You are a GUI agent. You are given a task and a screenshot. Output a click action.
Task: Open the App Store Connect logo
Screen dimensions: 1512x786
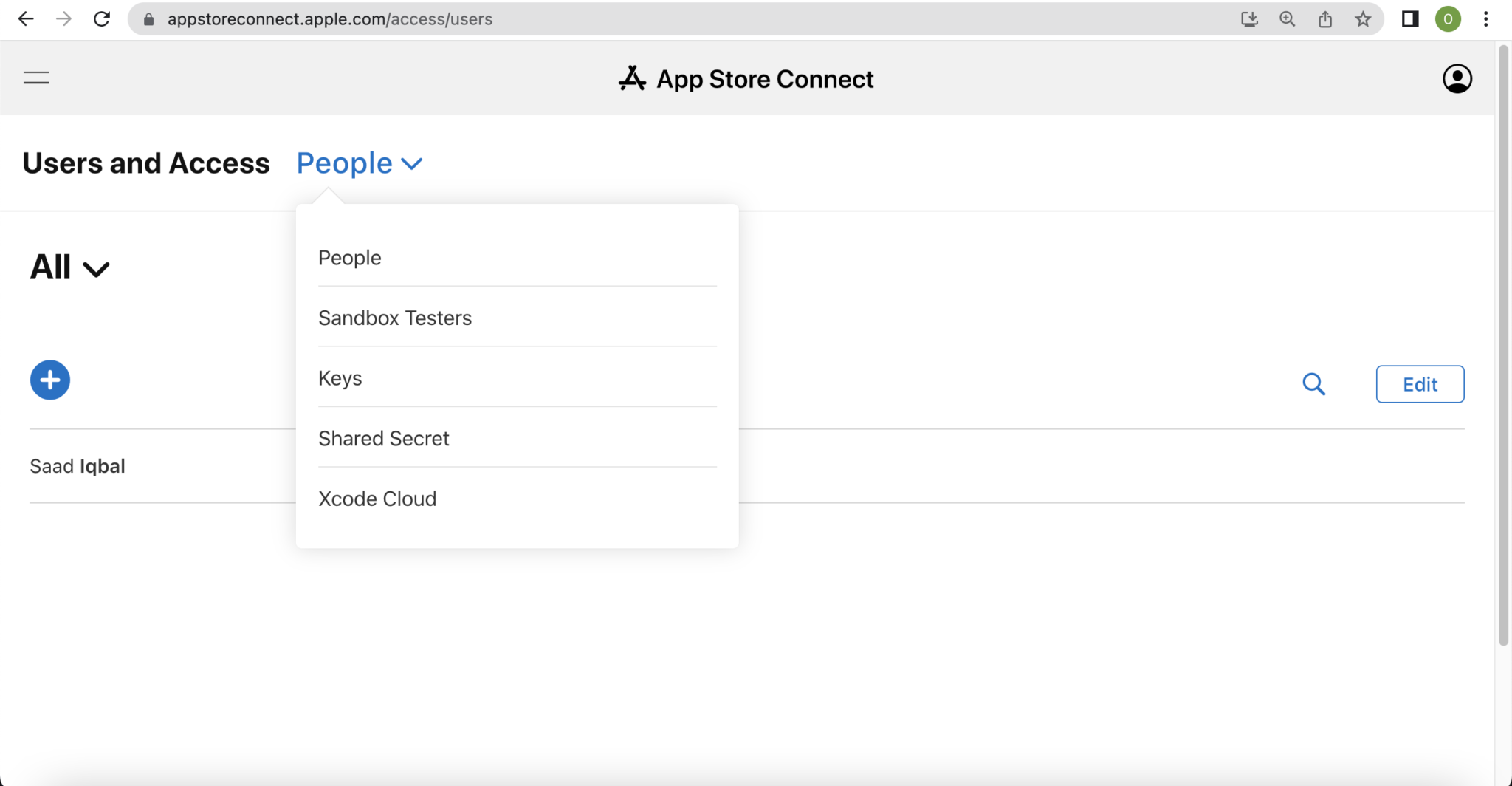pos(746,78)
